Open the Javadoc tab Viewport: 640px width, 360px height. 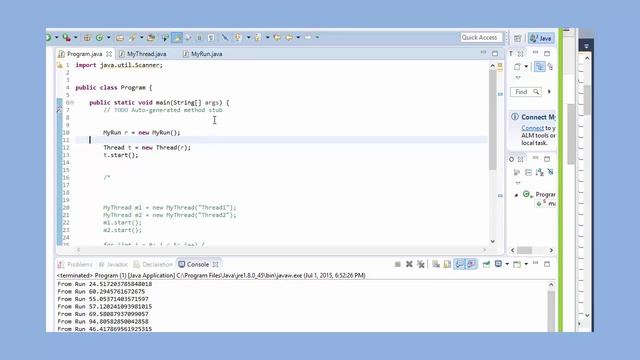tap(113, 264)
